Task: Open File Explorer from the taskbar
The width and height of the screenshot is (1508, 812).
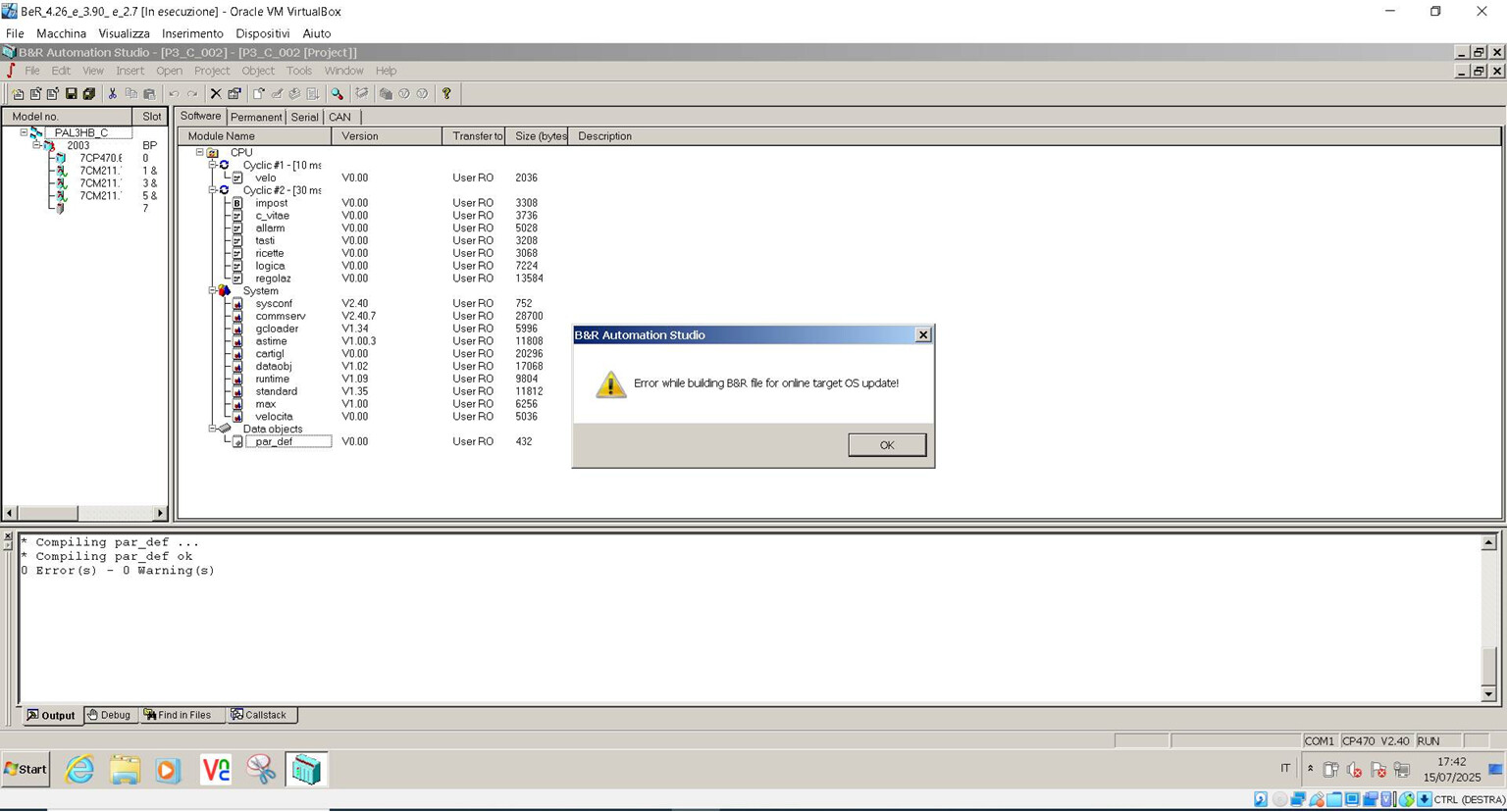Action: (x=125, y=770)
